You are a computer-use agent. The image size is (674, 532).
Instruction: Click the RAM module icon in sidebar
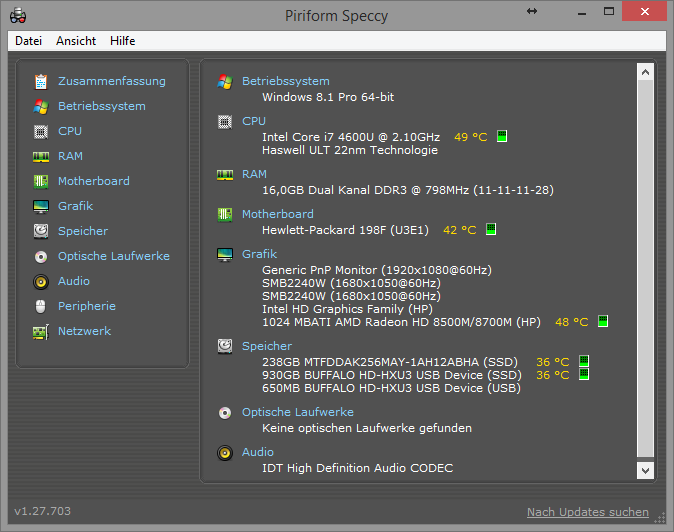click(41, 157)
